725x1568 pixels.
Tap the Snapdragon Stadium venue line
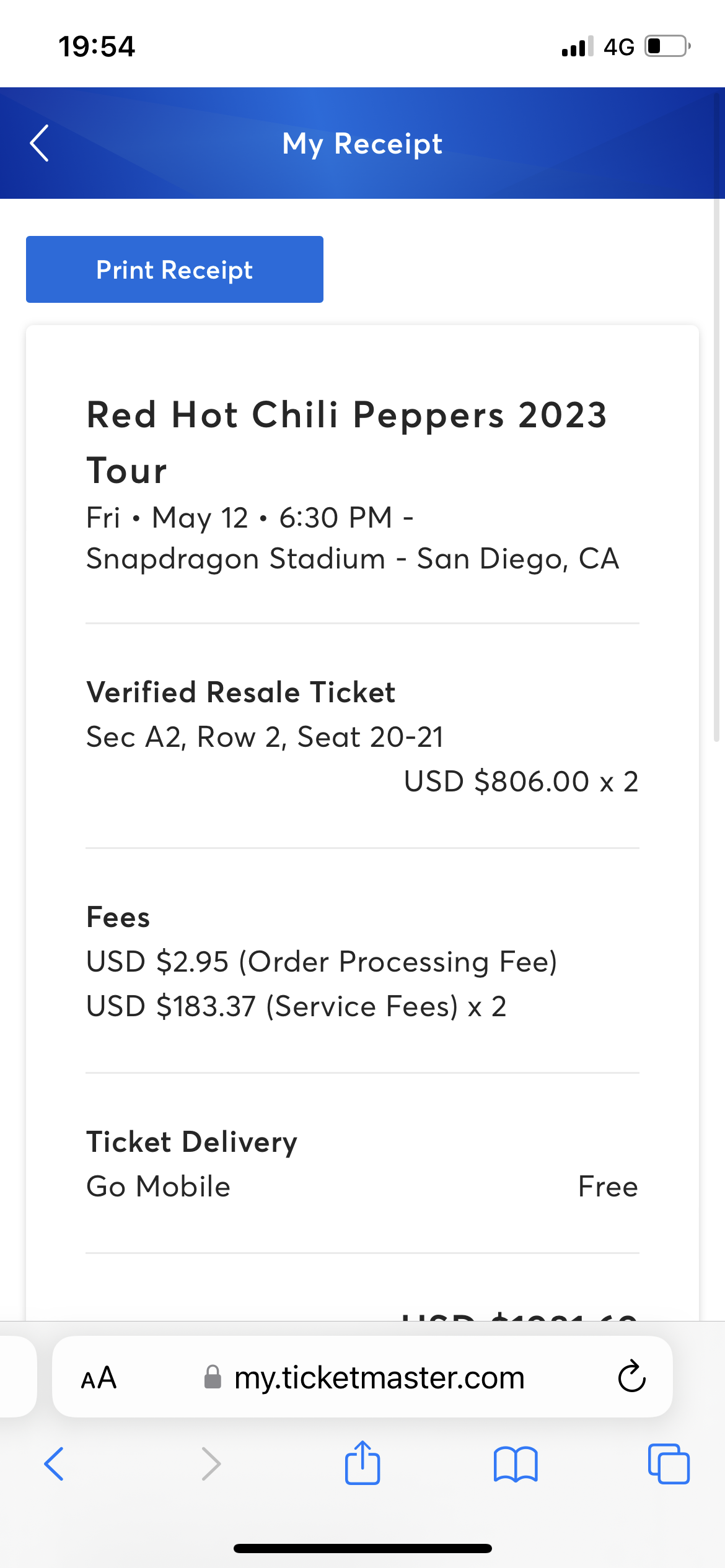coord(353,559)
